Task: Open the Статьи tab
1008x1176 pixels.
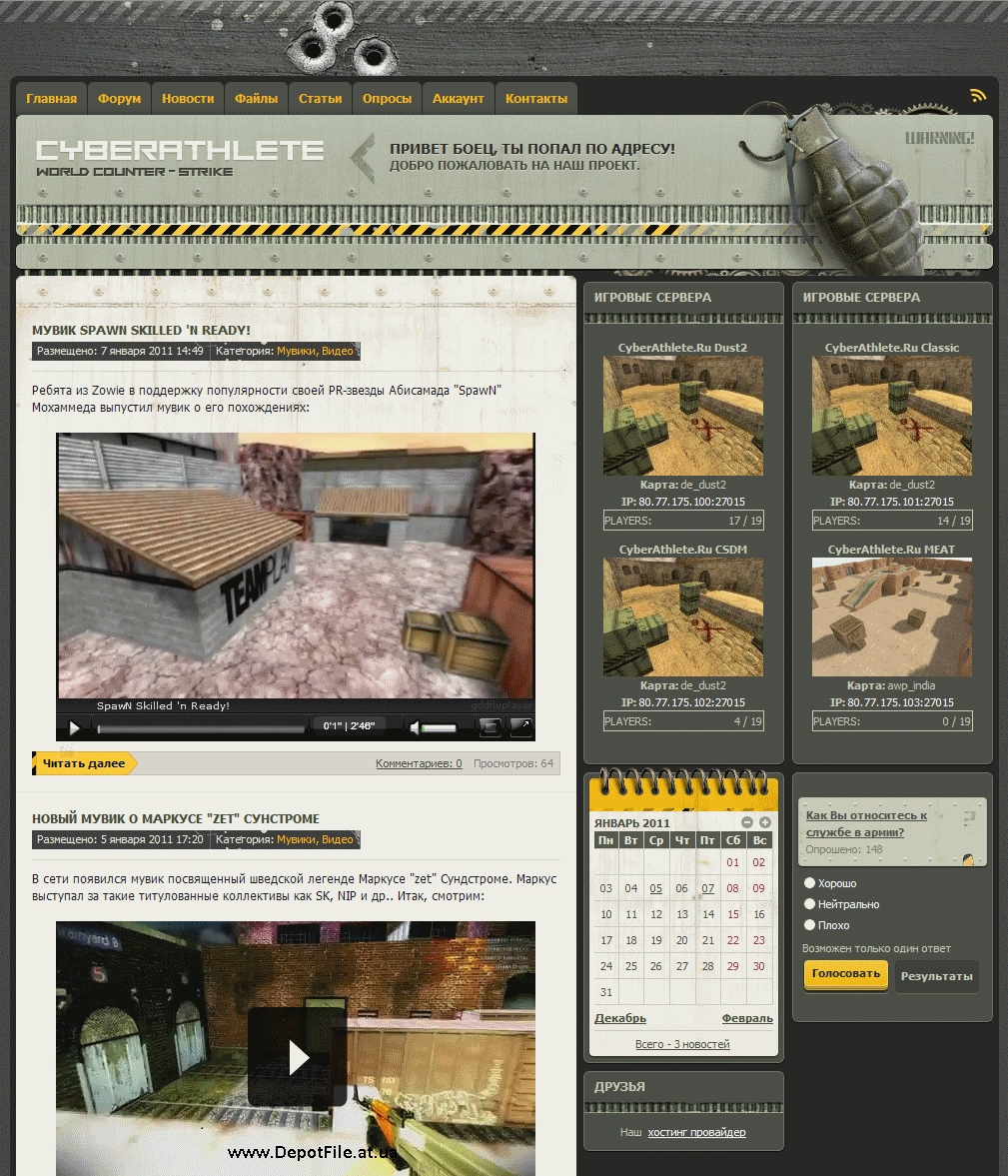Action: pos(321,98)
